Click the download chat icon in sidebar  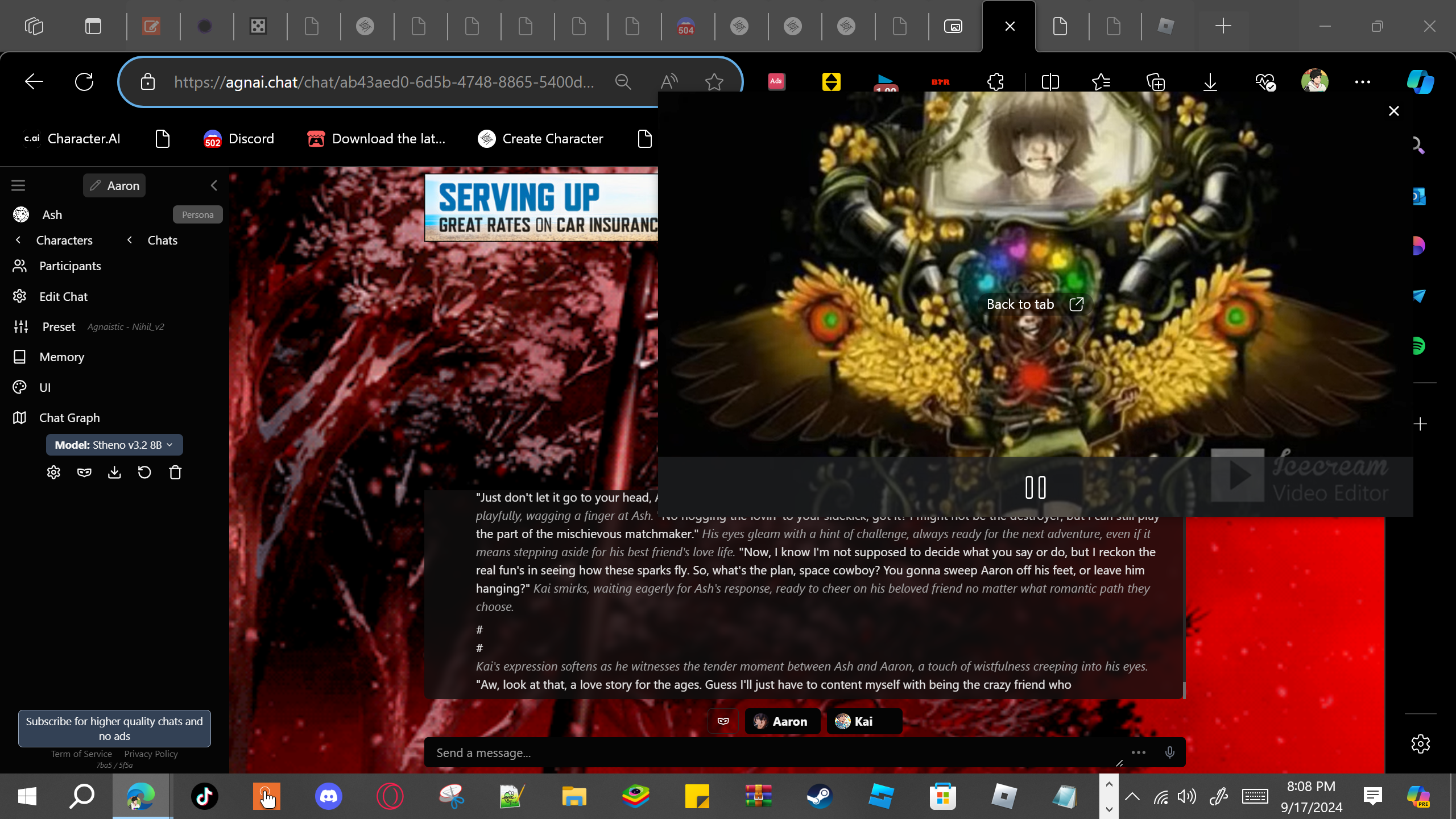(114, 473)
